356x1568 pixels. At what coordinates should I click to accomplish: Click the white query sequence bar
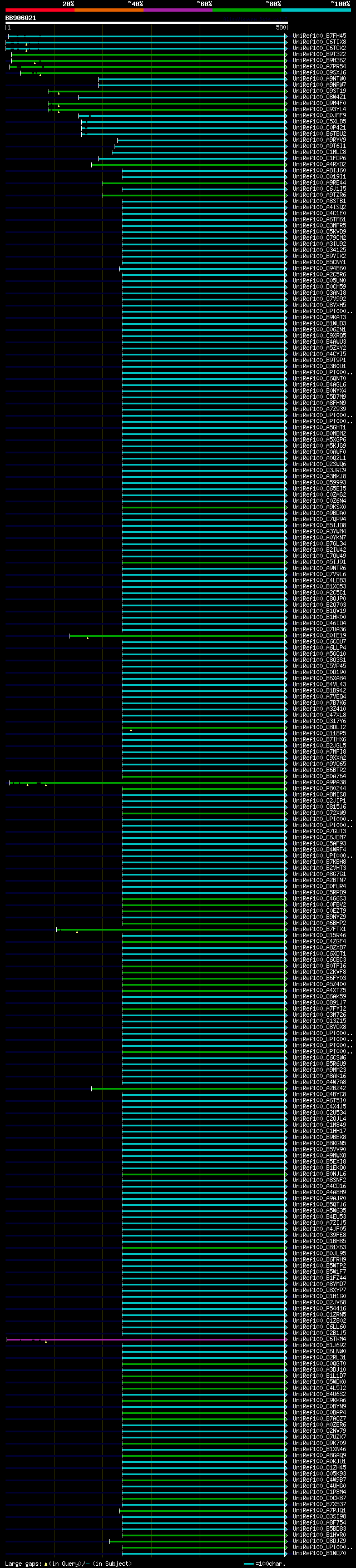click(146, 22)
